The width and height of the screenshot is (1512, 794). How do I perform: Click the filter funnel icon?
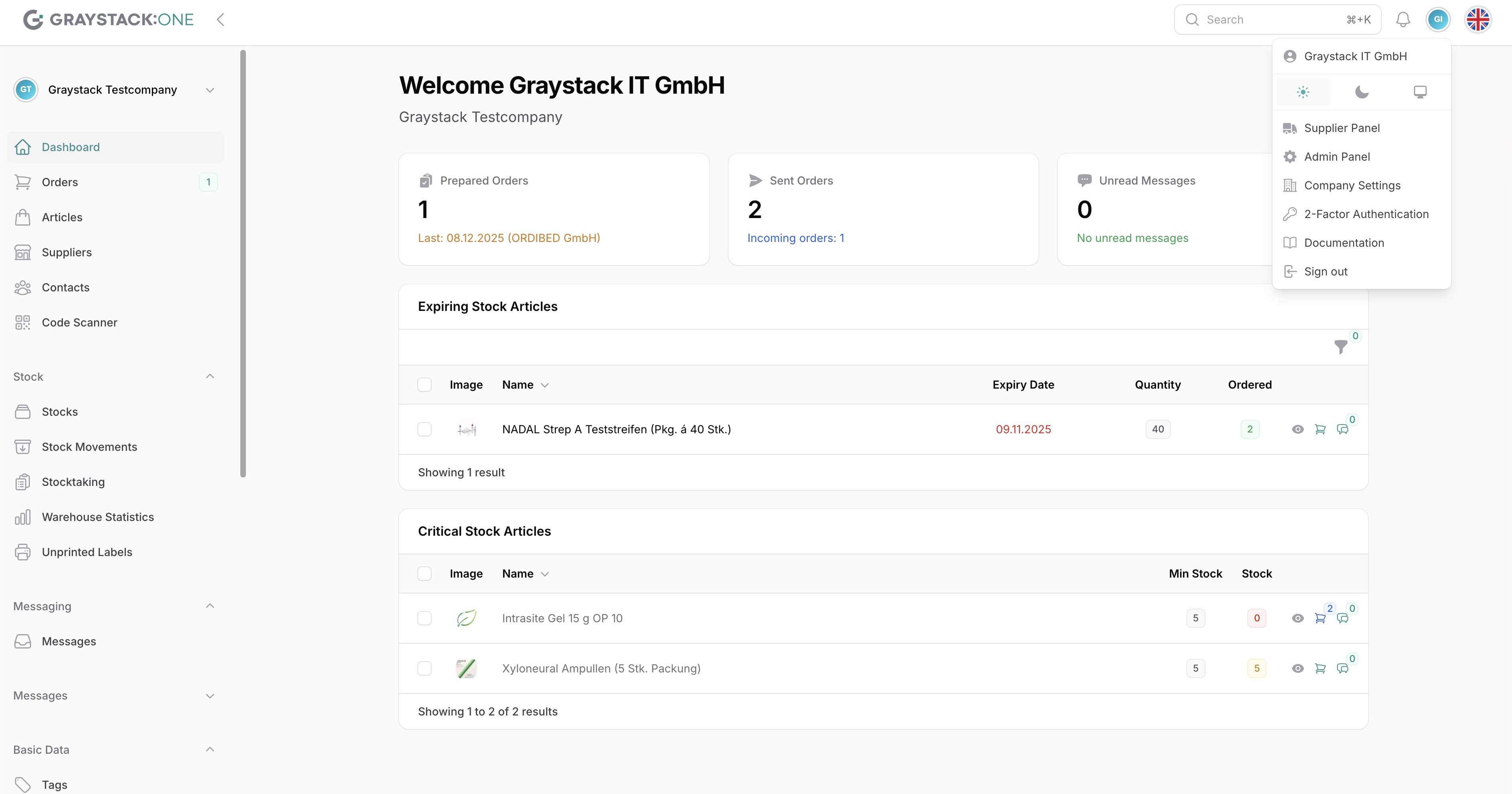coord(1341,347)
